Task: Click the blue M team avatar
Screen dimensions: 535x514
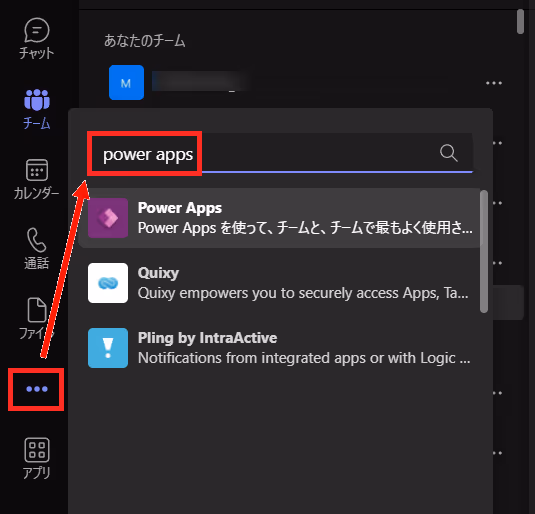Action: click(x=126, y=83)
